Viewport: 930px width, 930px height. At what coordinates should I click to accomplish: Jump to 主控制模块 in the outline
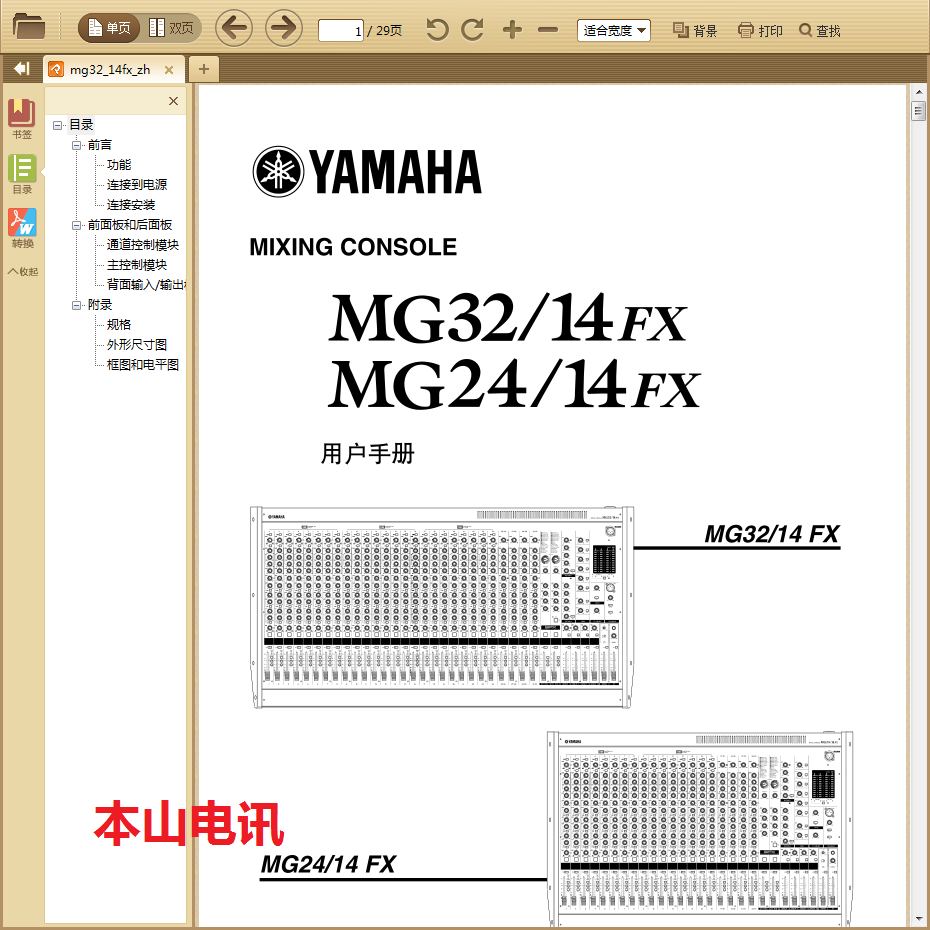[137, 265]
